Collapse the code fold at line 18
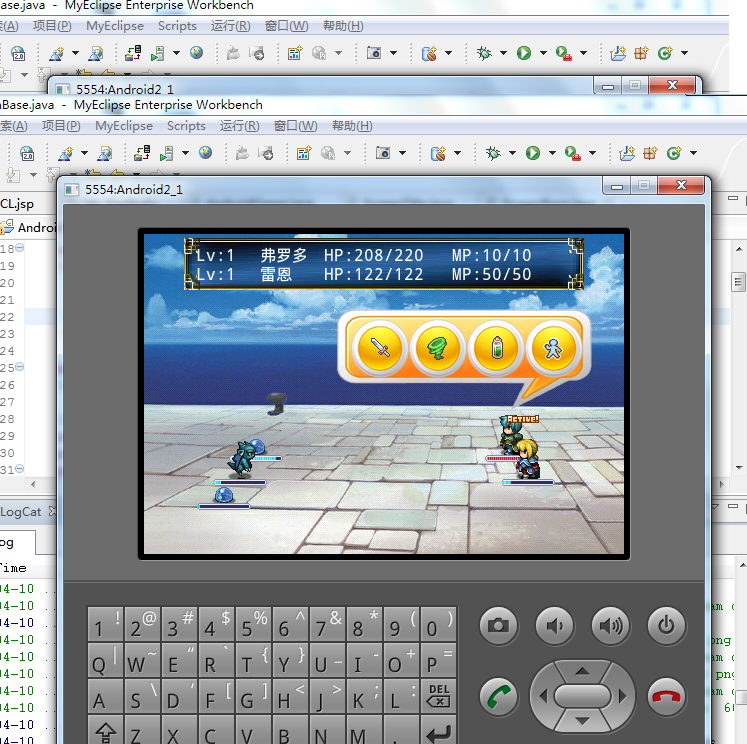747x744 pixels. tap(20, 248)
